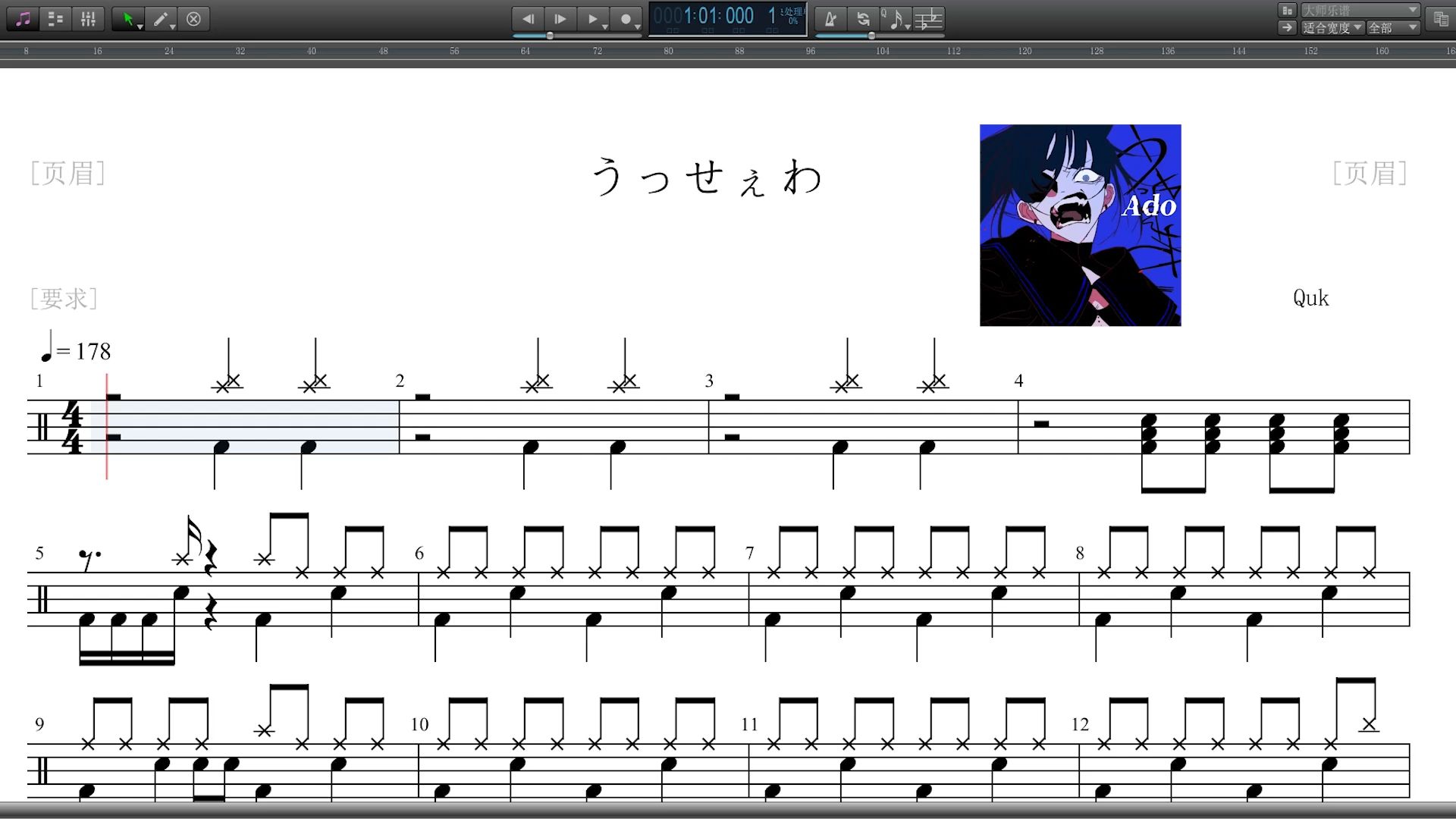Open the play options dropdown arrow
This screenshot has width=1456, height=819.
coord(604,27)
